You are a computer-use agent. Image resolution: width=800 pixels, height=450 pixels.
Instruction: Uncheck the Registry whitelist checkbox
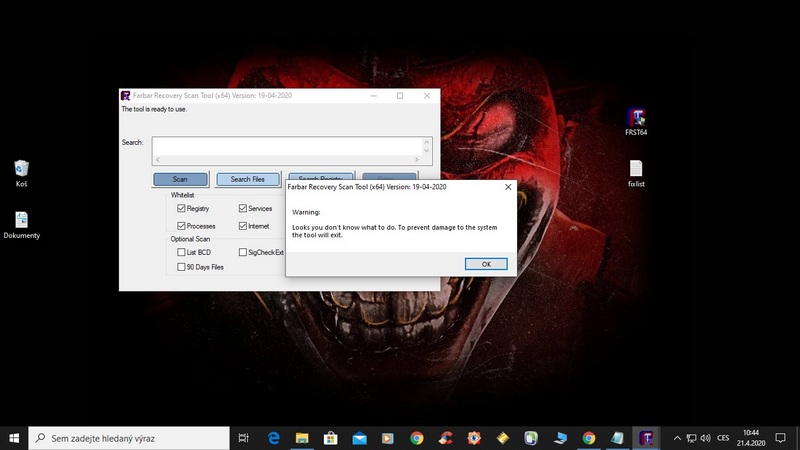[x=181, y=208]
